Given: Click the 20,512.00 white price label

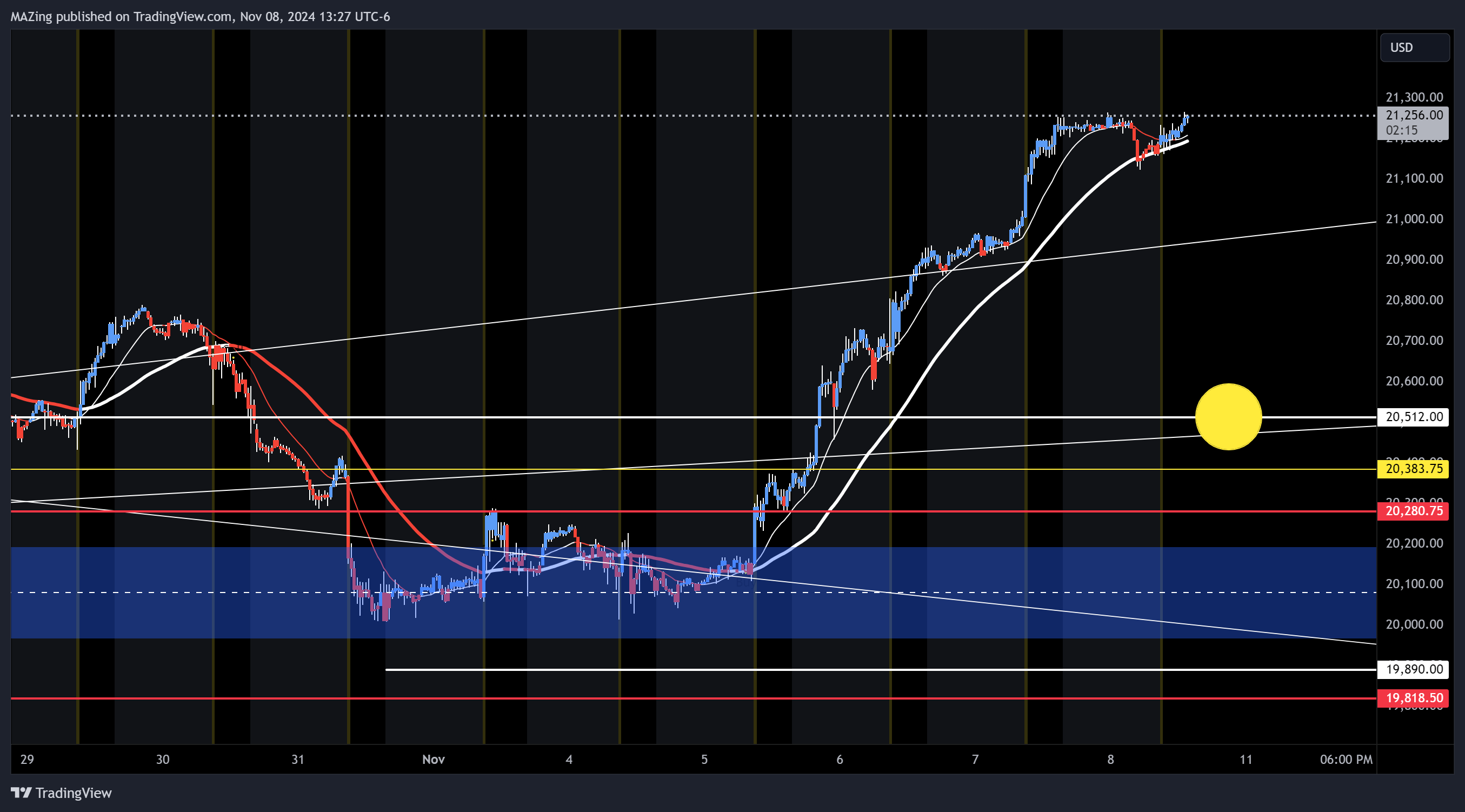Looking at the screenshot, I should pos(1413,417).
